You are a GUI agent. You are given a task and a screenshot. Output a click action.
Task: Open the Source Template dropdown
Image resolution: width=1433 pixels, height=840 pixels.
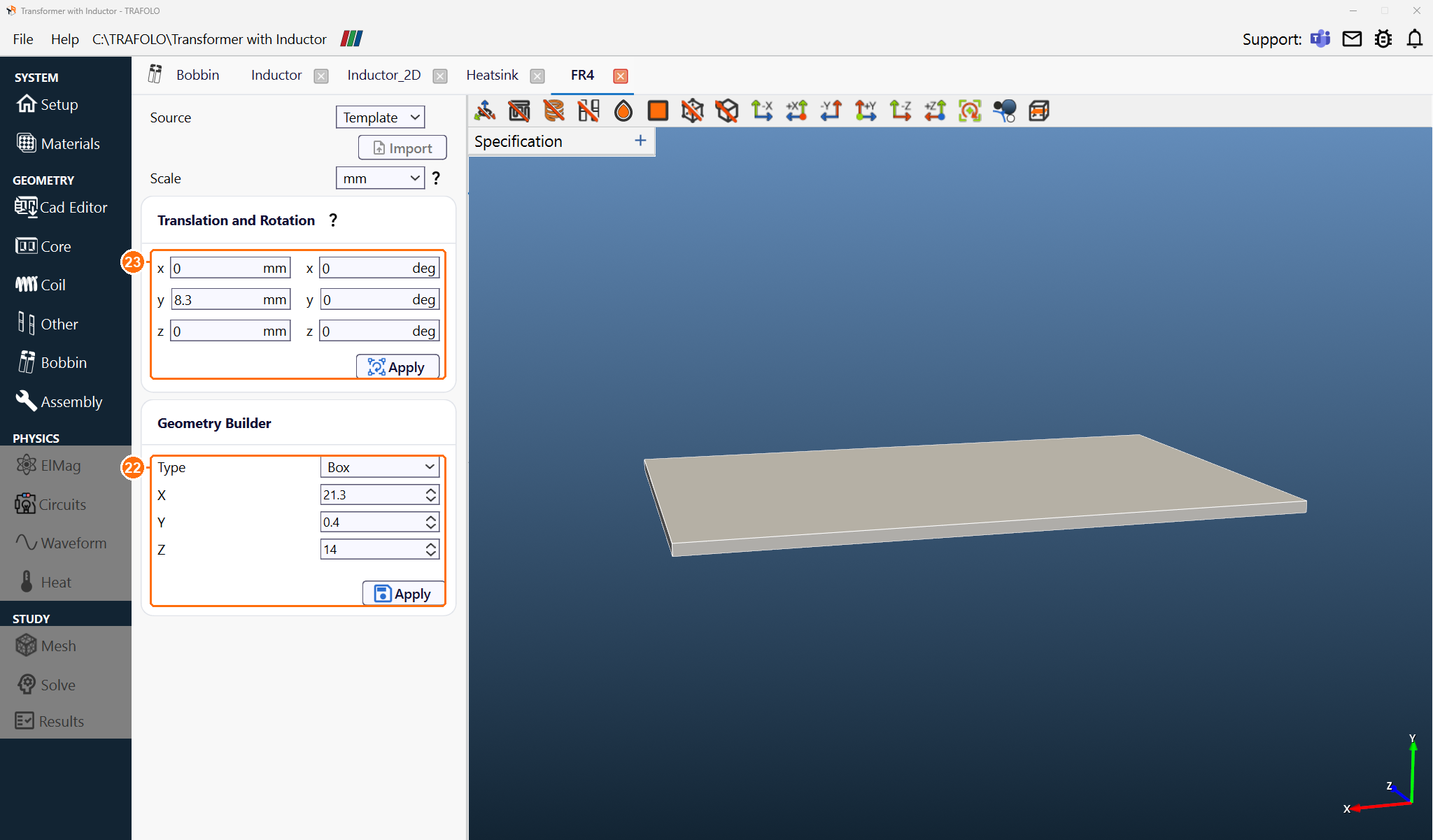click(x=380, y=118)
